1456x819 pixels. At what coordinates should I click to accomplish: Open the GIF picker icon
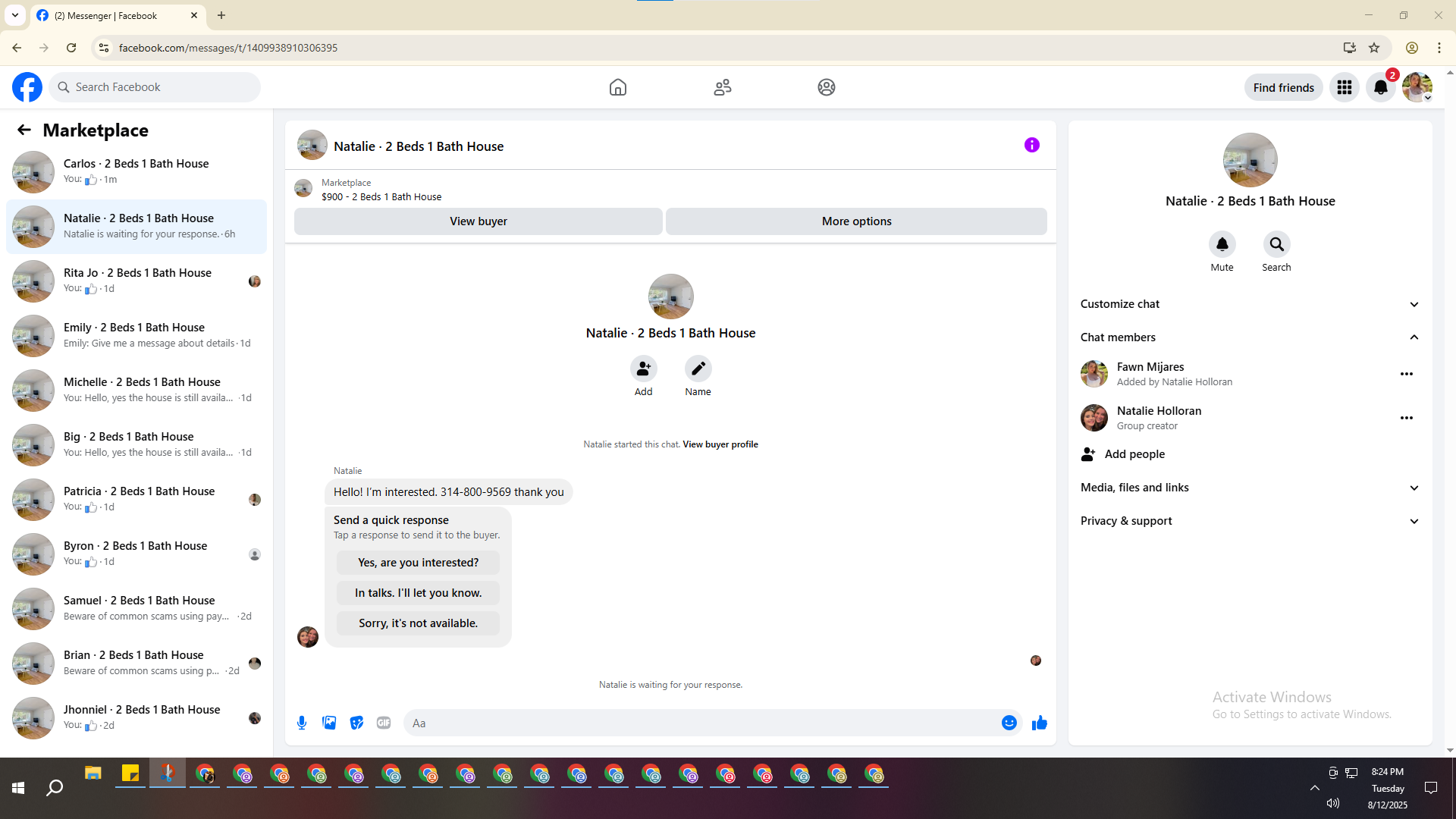pyautogui.click(x=384, y=723)
